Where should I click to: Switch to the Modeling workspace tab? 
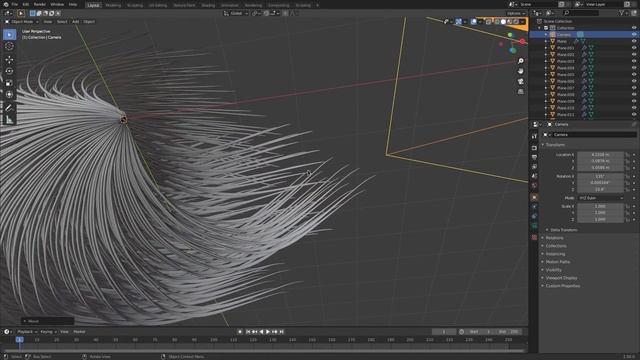[x=113, y=5]
